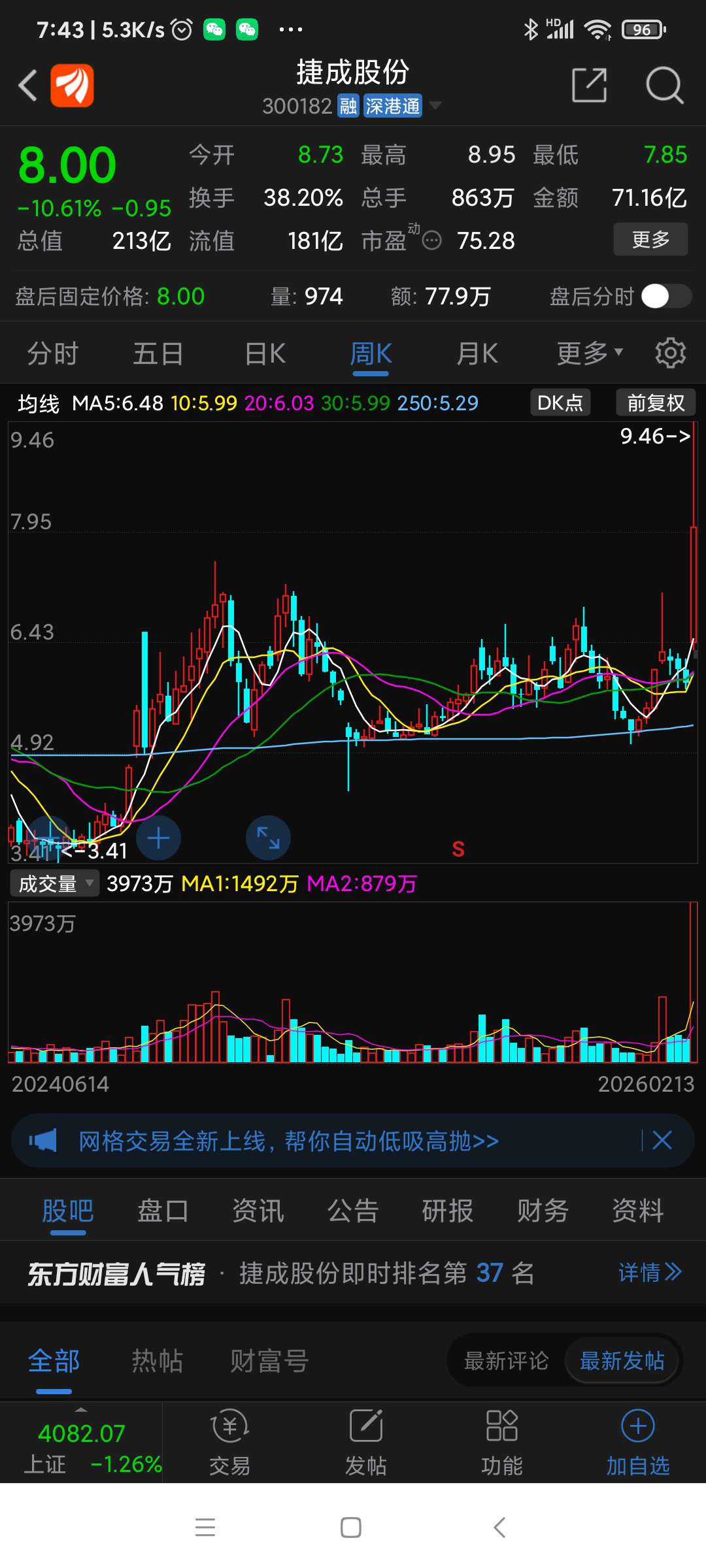Open the 股吧 tab

click(68, 1211)
